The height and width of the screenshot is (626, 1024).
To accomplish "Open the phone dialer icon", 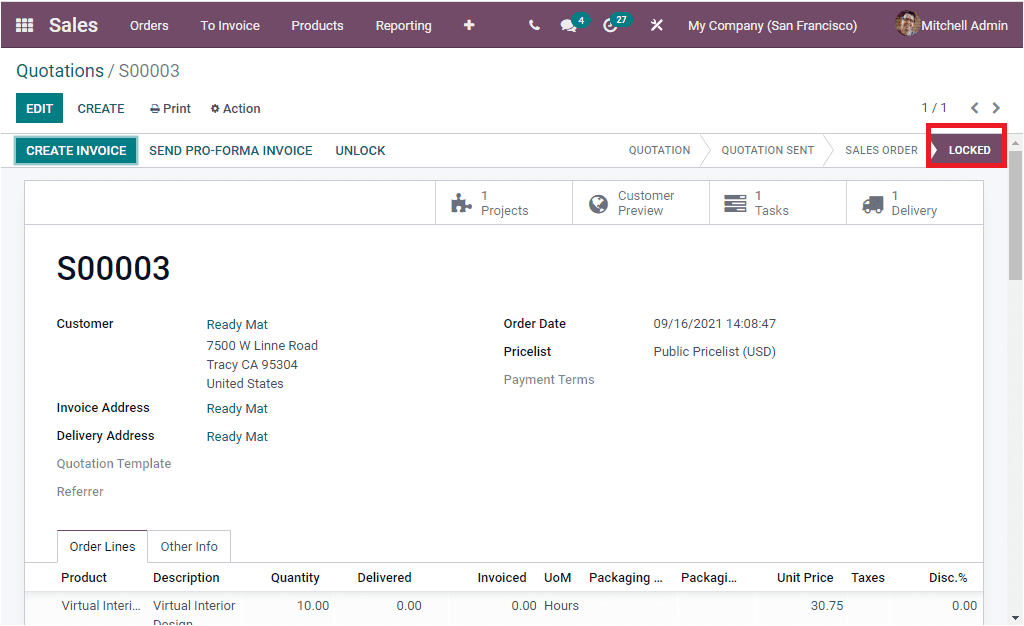I will (x=534, y=24).
